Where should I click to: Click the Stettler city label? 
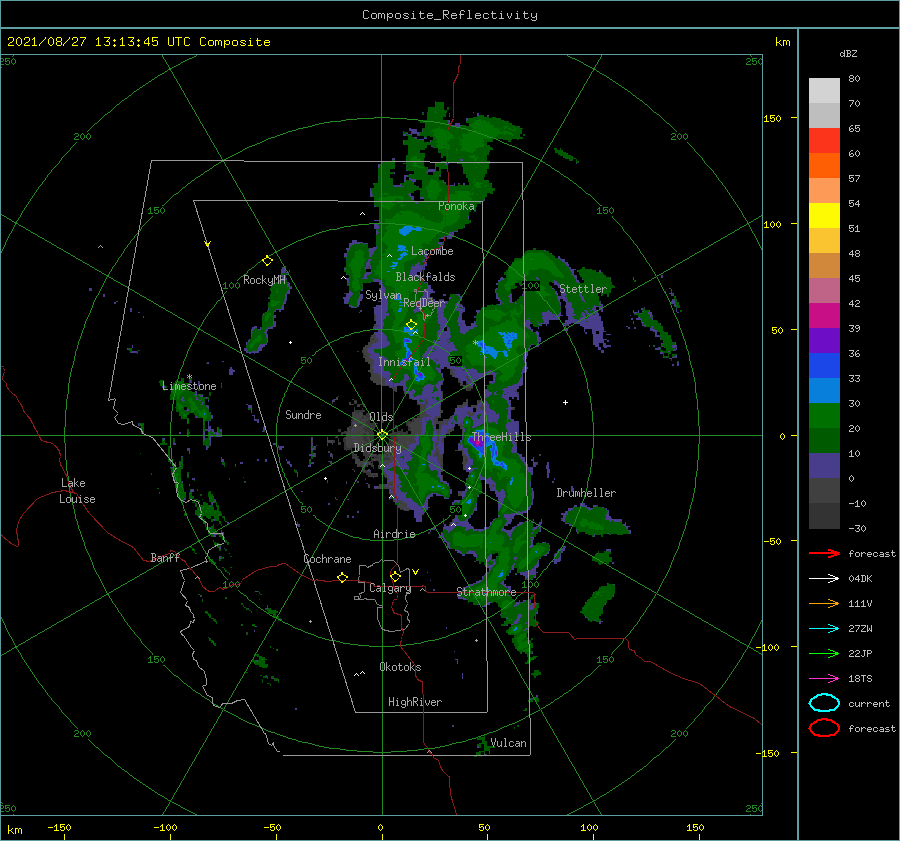coord(583,289)
